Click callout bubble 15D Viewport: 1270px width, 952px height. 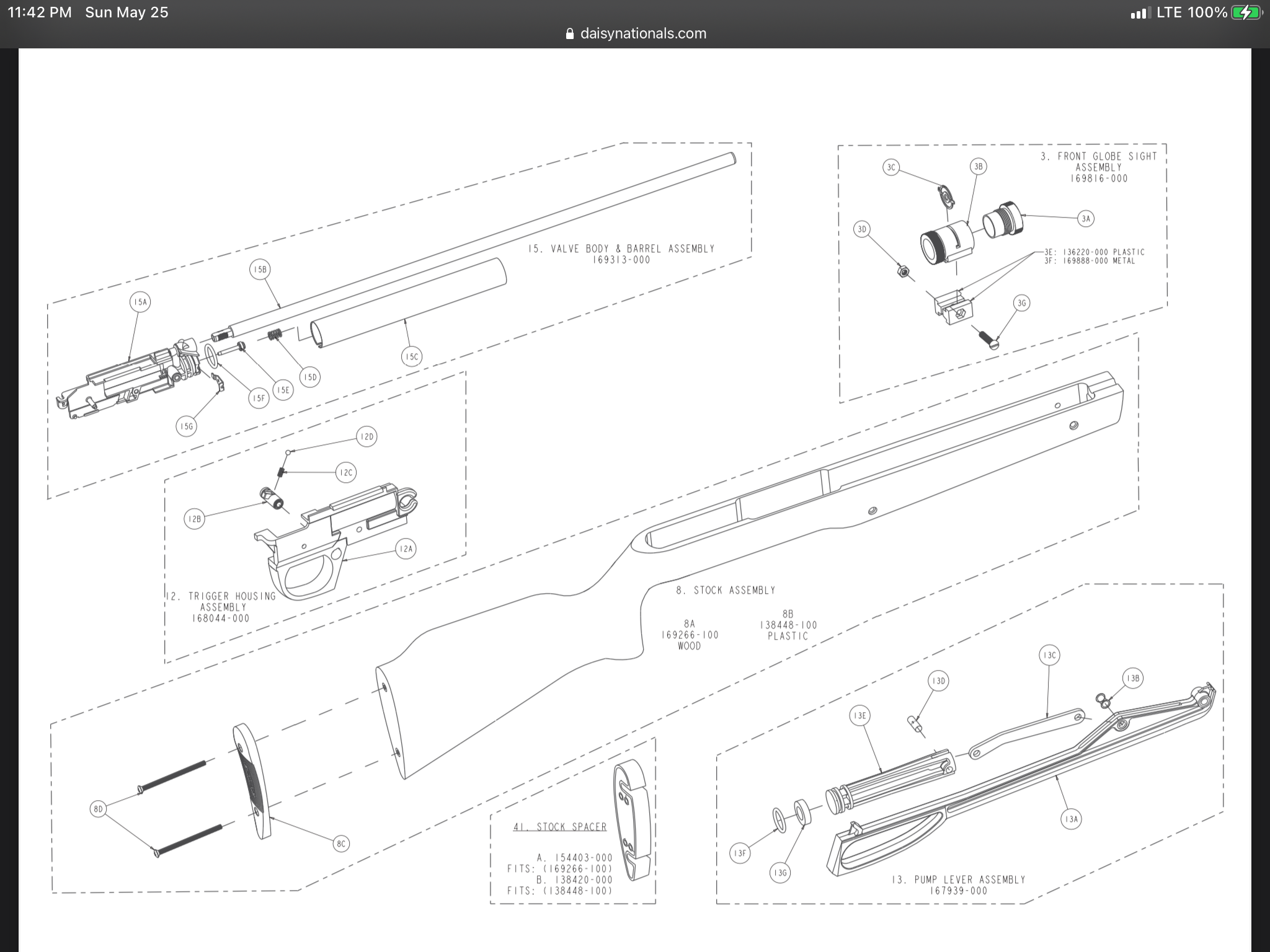309,377
